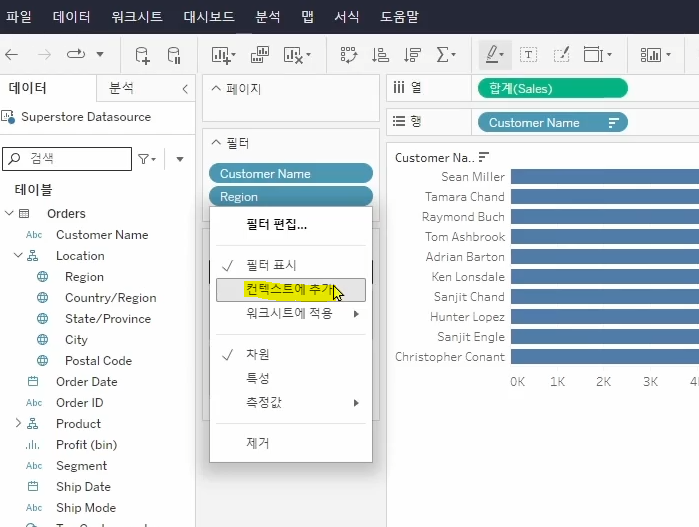Select the Ship Date field
Image resolution: width=699 pixels, height=527 pixels.
pos(83,486)
